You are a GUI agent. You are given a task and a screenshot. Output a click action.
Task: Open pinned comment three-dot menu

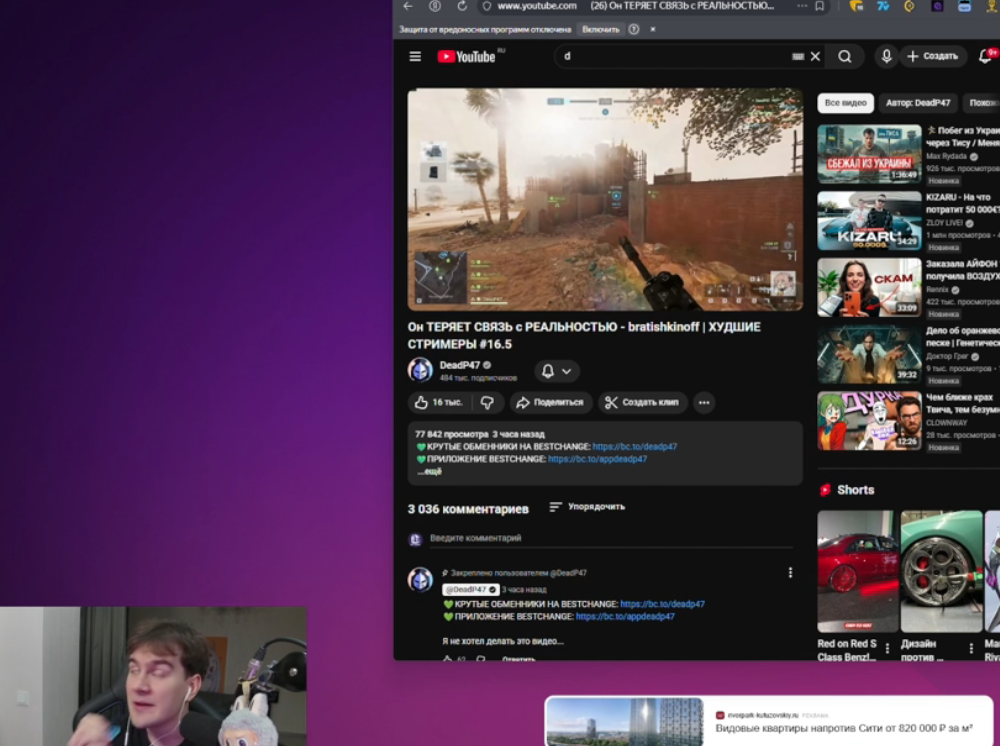(790, 573)
